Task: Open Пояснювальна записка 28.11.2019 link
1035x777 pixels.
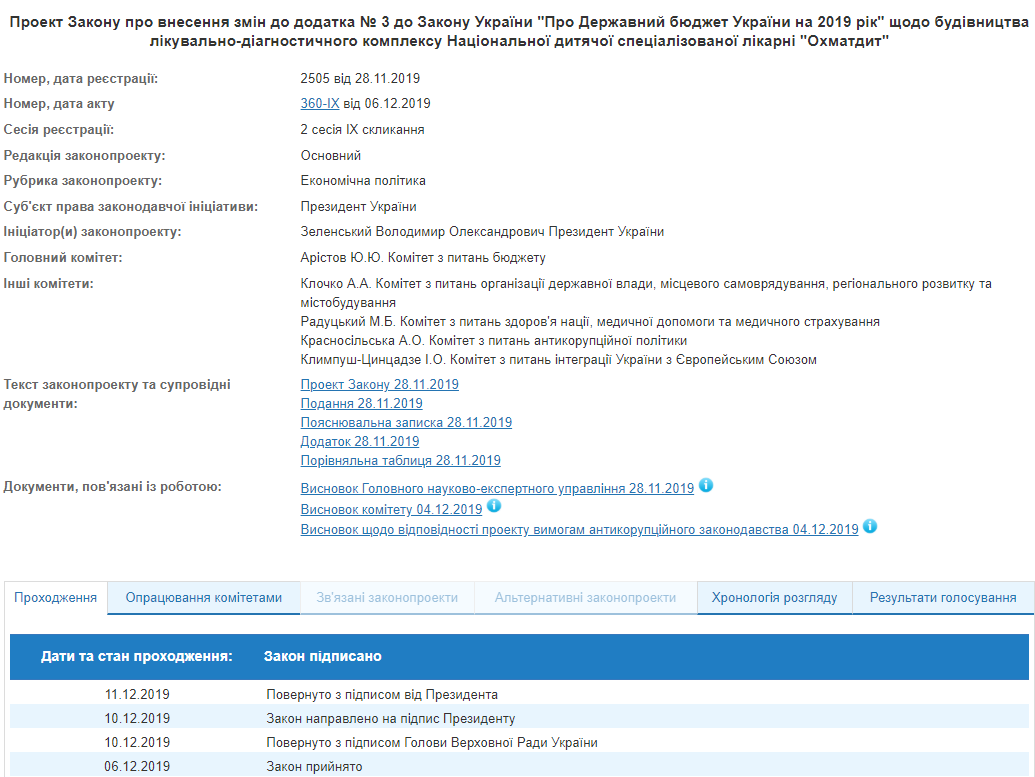Action: (x=406, y=422)
